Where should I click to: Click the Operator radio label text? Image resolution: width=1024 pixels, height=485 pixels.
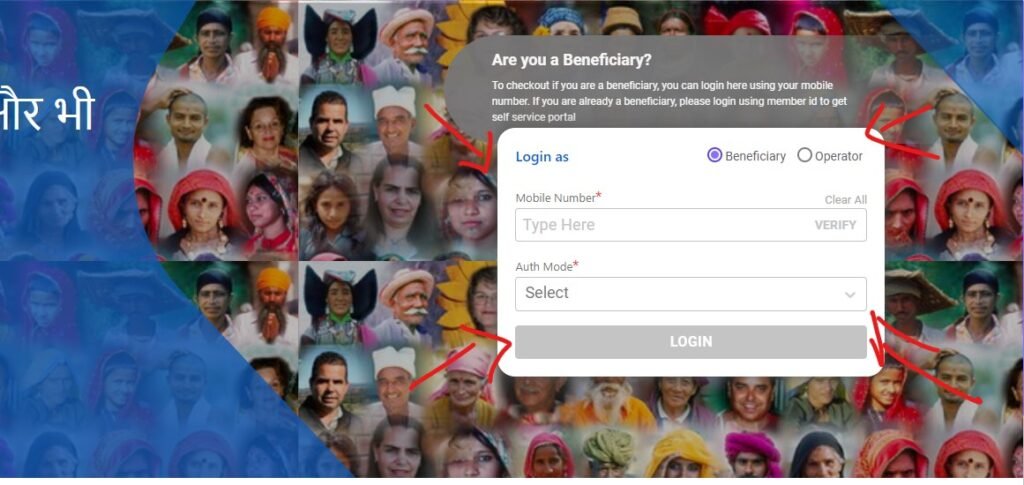coord(839,157)
